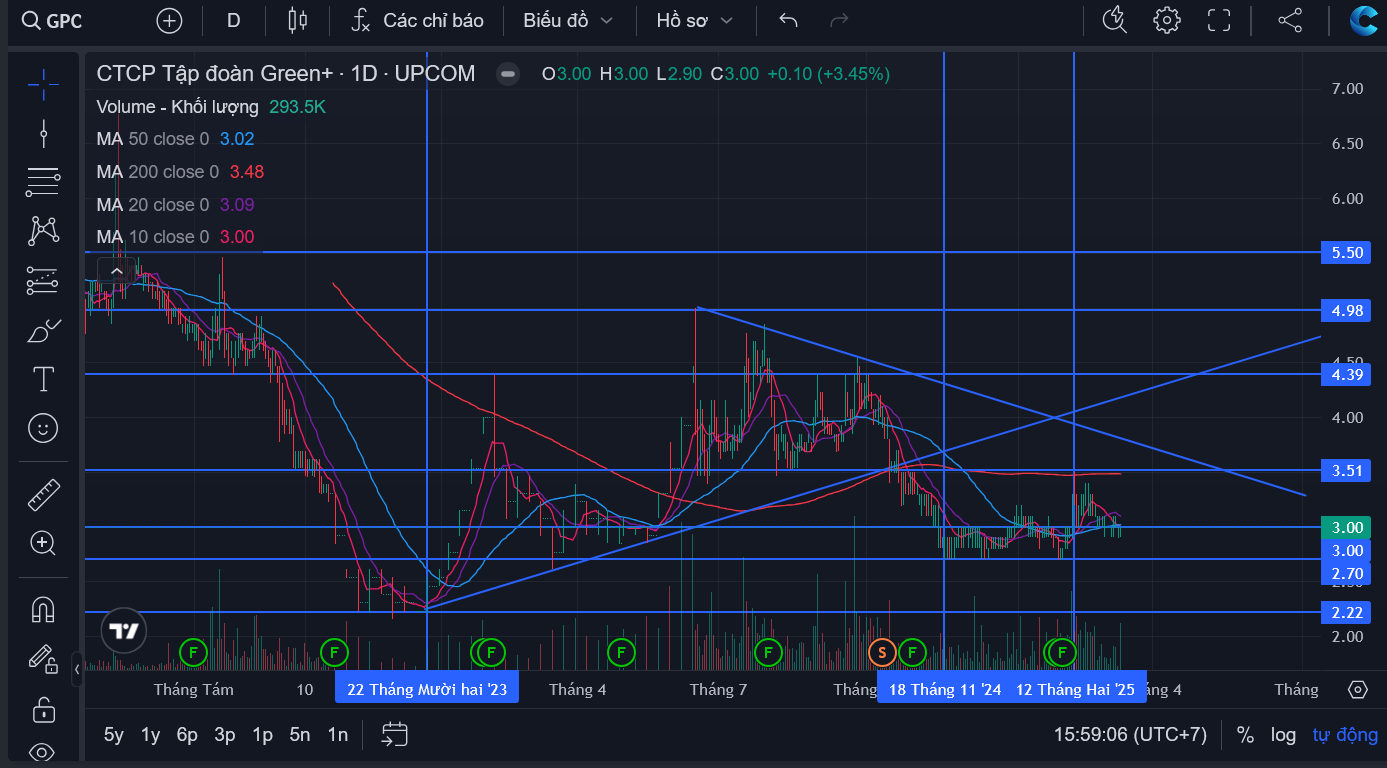Image resolution: width=1387 pixels, height=768 pixels.
Task: Change the D timeframe interval
Action: coord(233,20)
